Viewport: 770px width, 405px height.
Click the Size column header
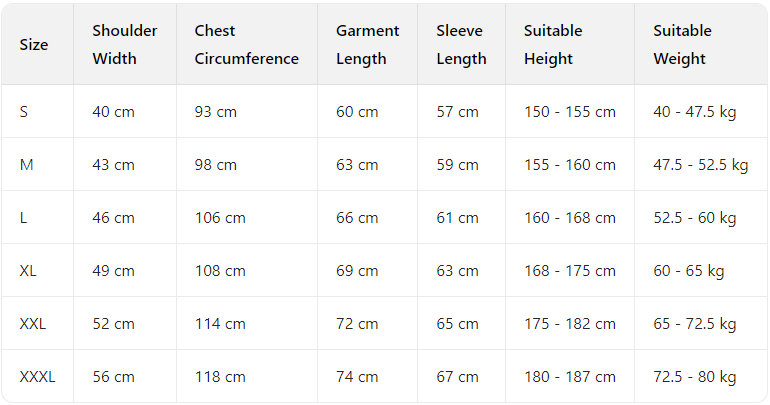click(34, 45)
